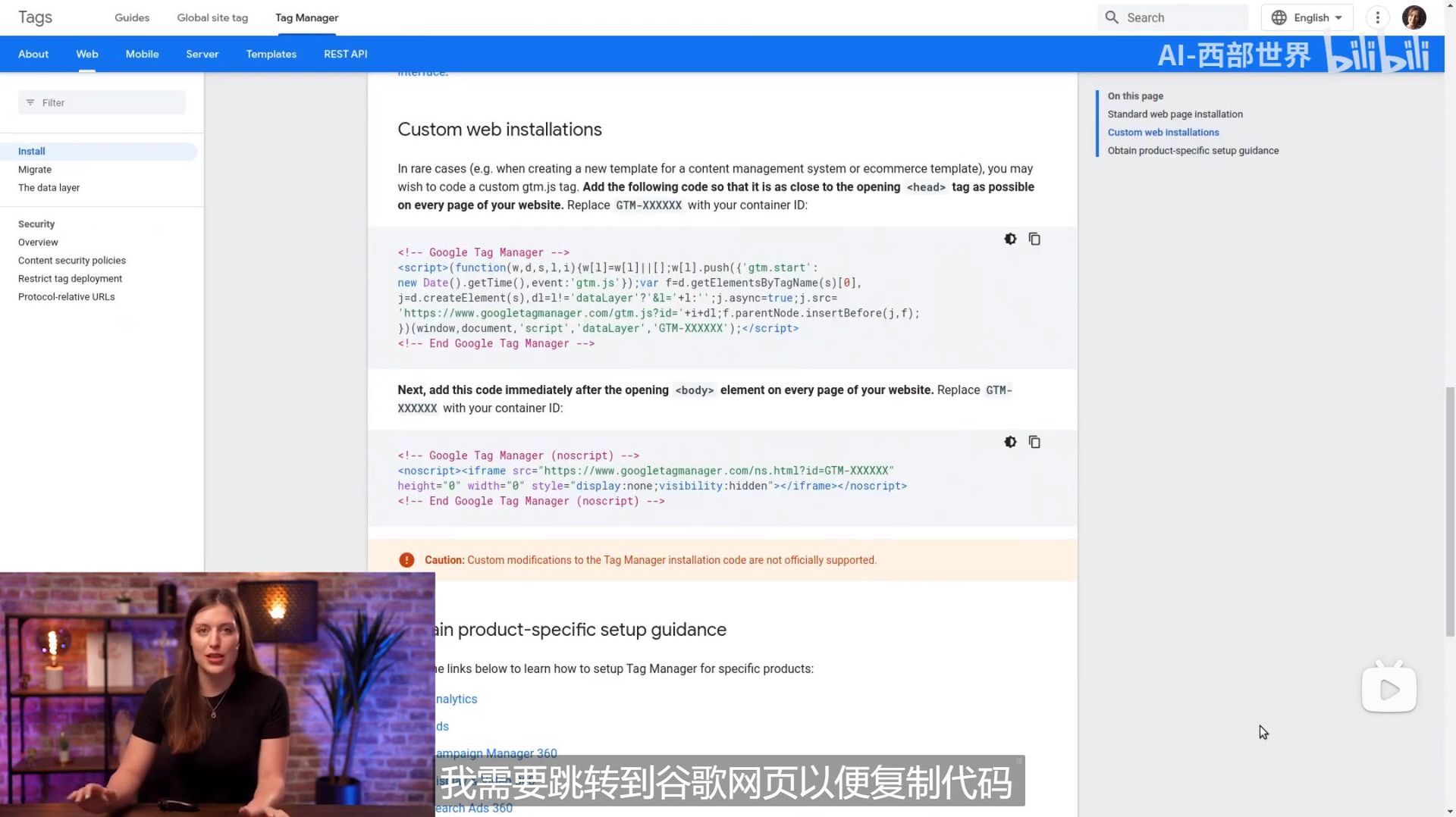Jump to Custom web installations section
The height and width of the screenshot is (817, 1456).
1163,133
